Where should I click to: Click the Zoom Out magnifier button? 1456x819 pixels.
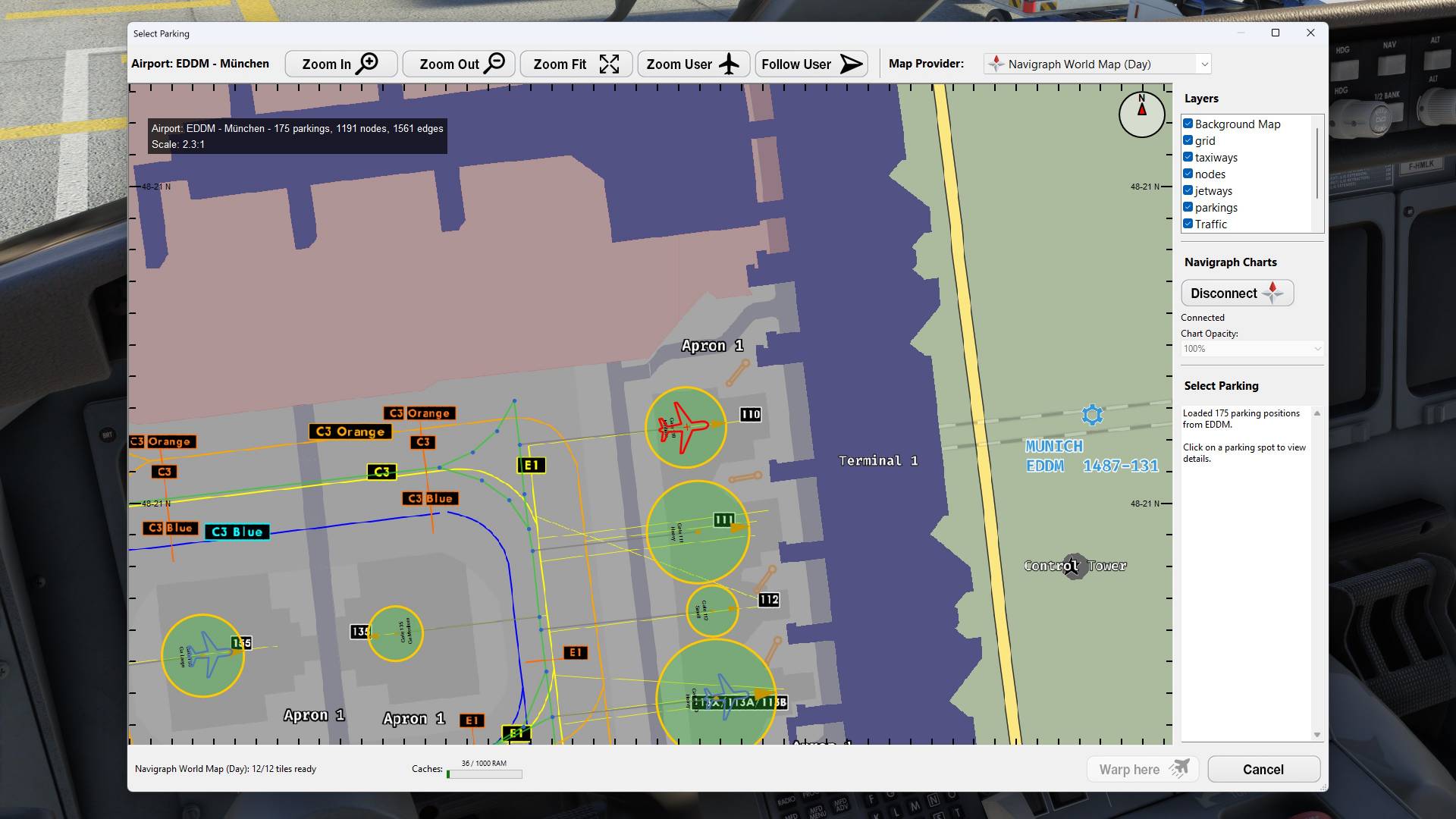coord(458,64)
